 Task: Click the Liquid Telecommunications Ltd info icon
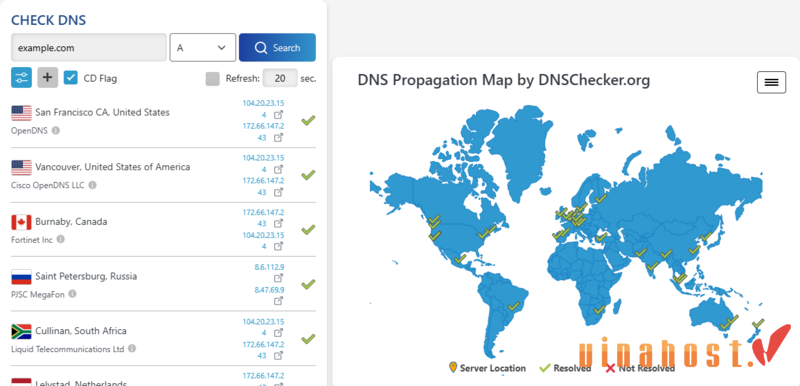[132, 349]
